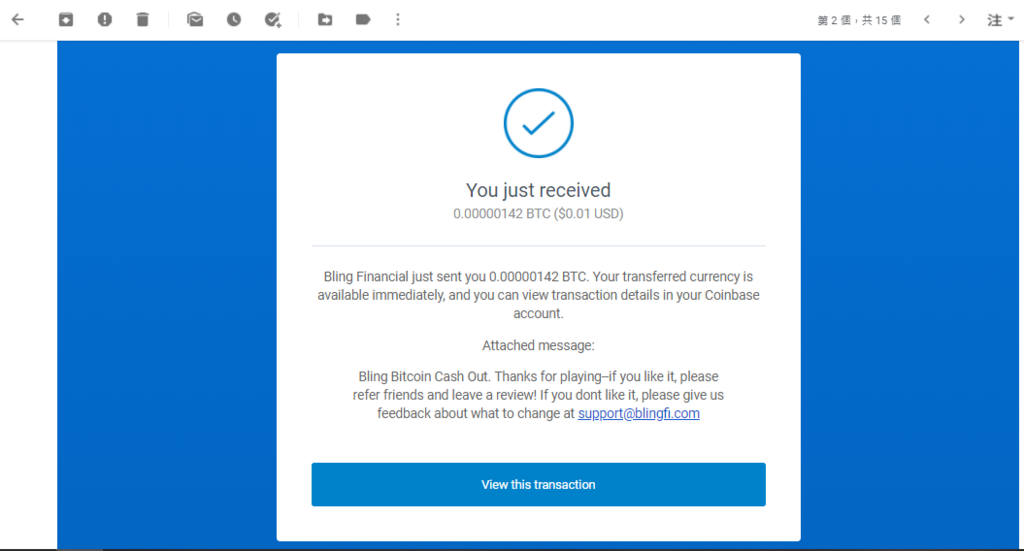Snooze this email using the clock icon

[x=234, y=20]
